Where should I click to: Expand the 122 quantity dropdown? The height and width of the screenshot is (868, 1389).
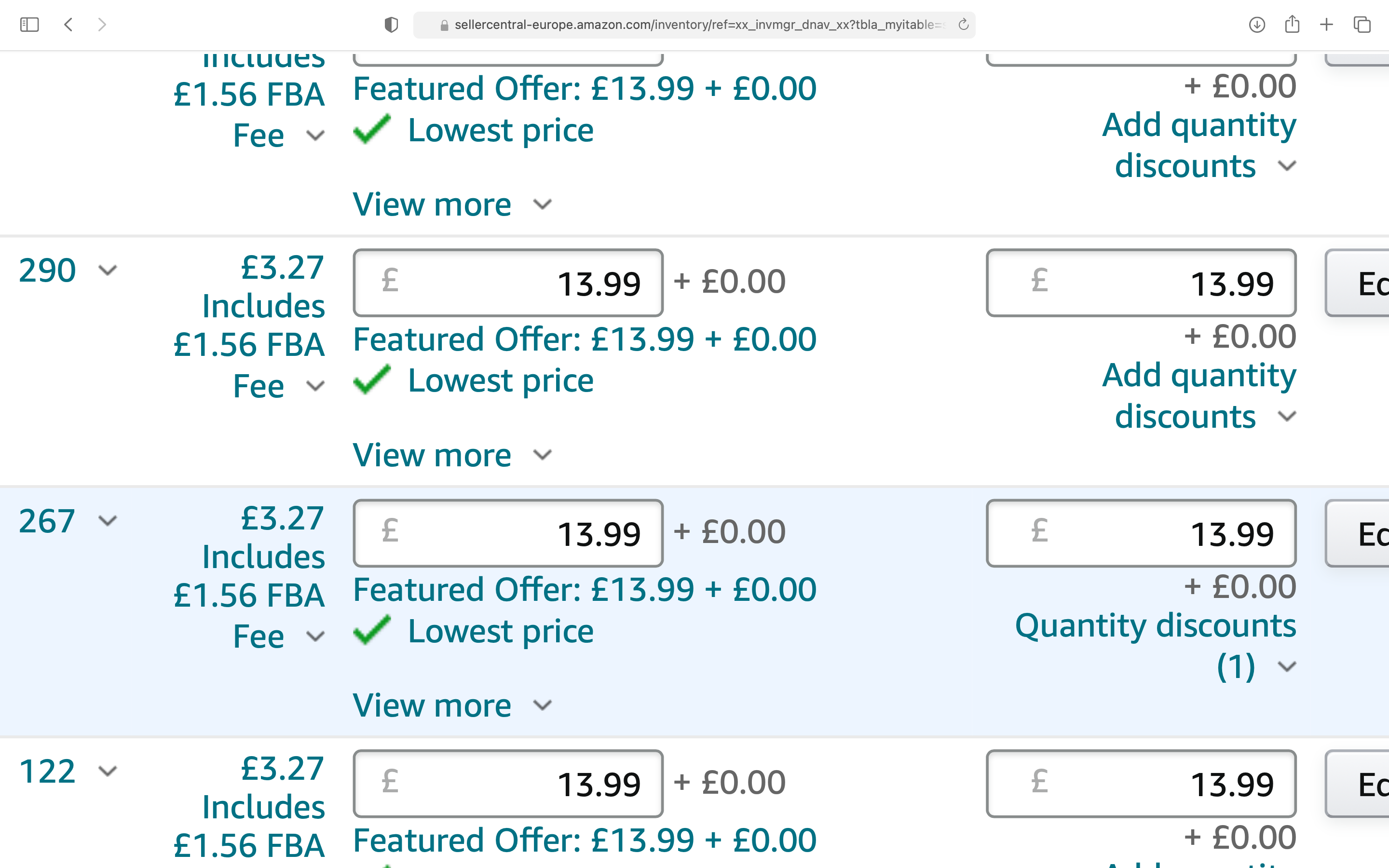(x=68, y=771)
